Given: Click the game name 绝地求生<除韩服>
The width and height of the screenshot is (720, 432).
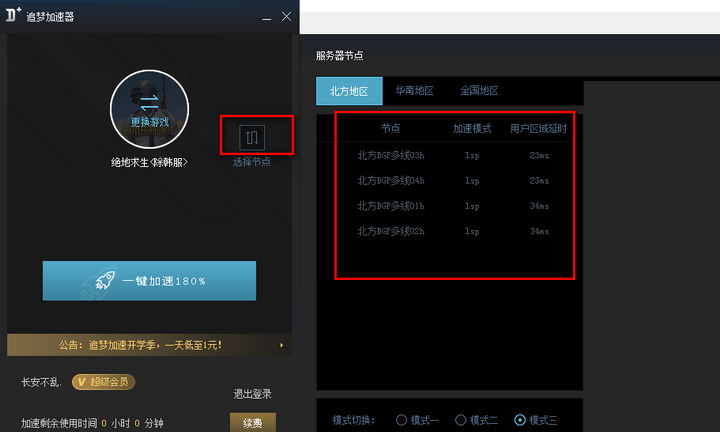Looking at the screenshot, I should [x=149, y=162].
